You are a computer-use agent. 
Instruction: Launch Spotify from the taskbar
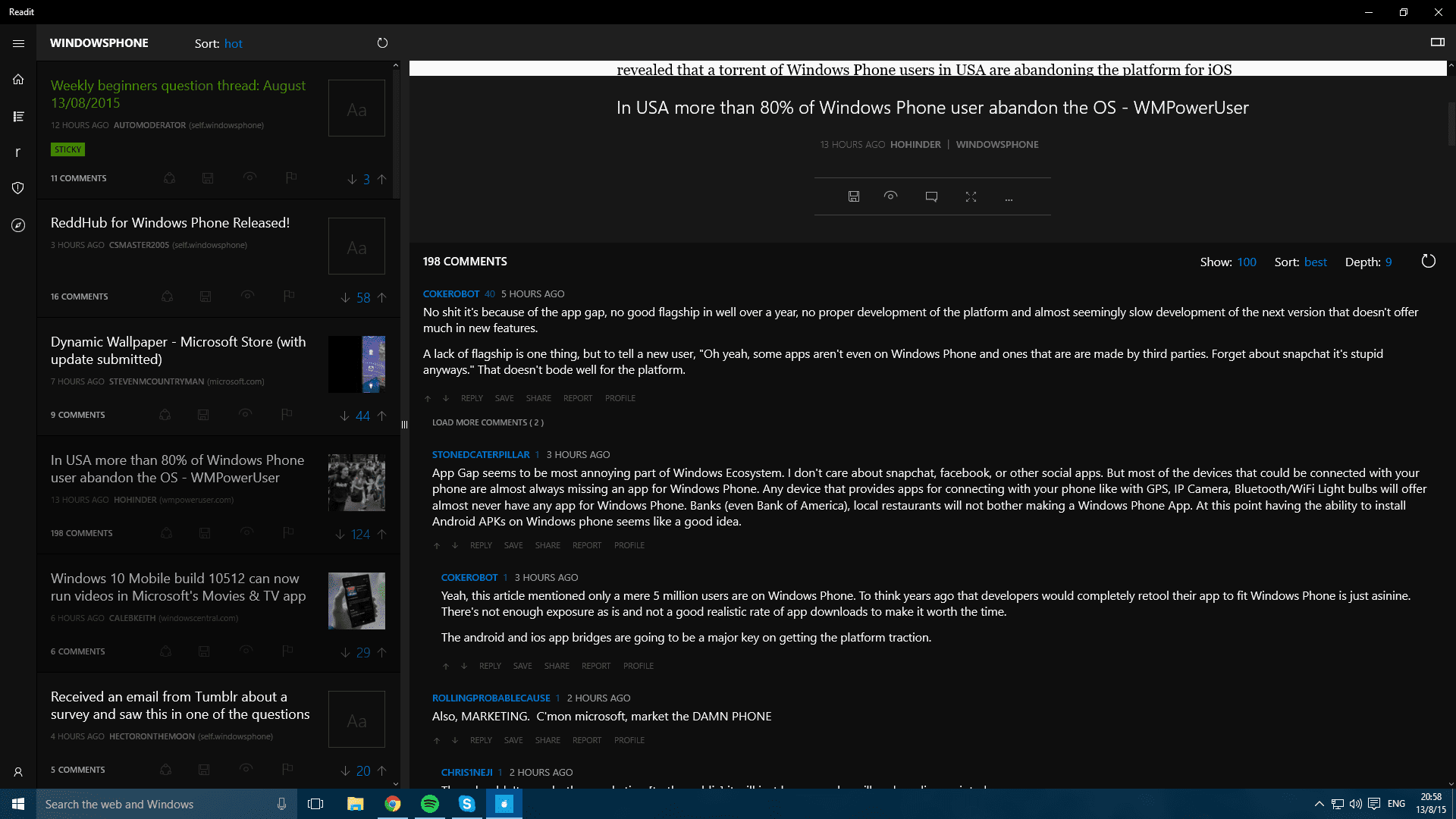click(x=429, y=804)
